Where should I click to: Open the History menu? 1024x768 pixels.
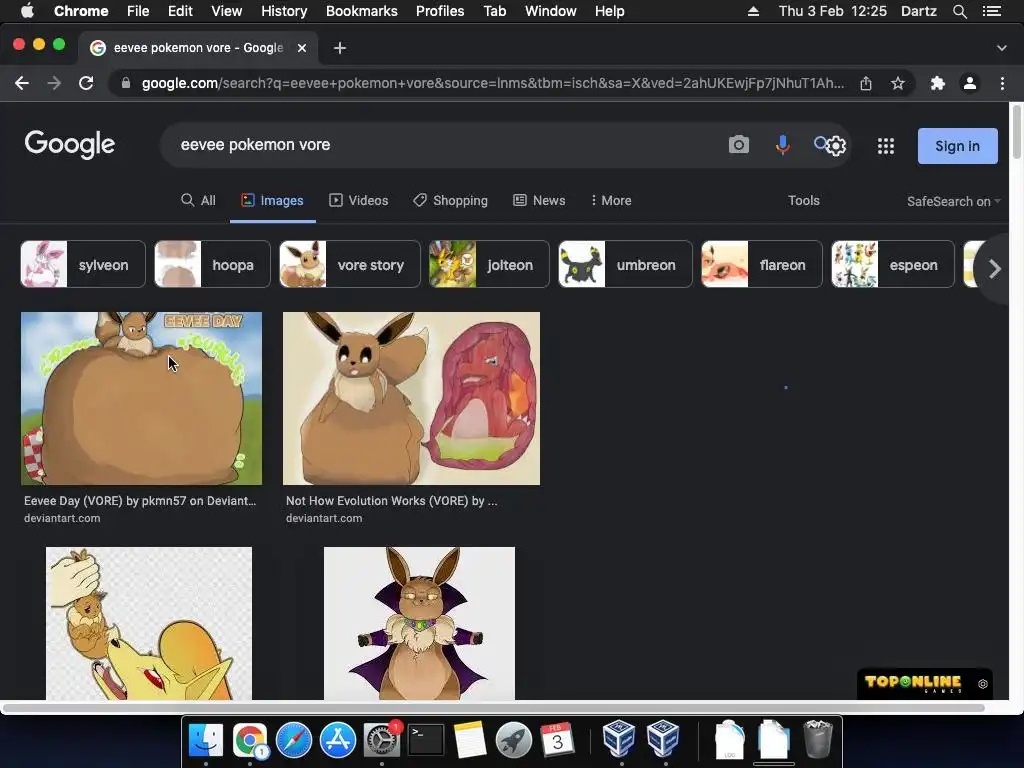[284, 11]
